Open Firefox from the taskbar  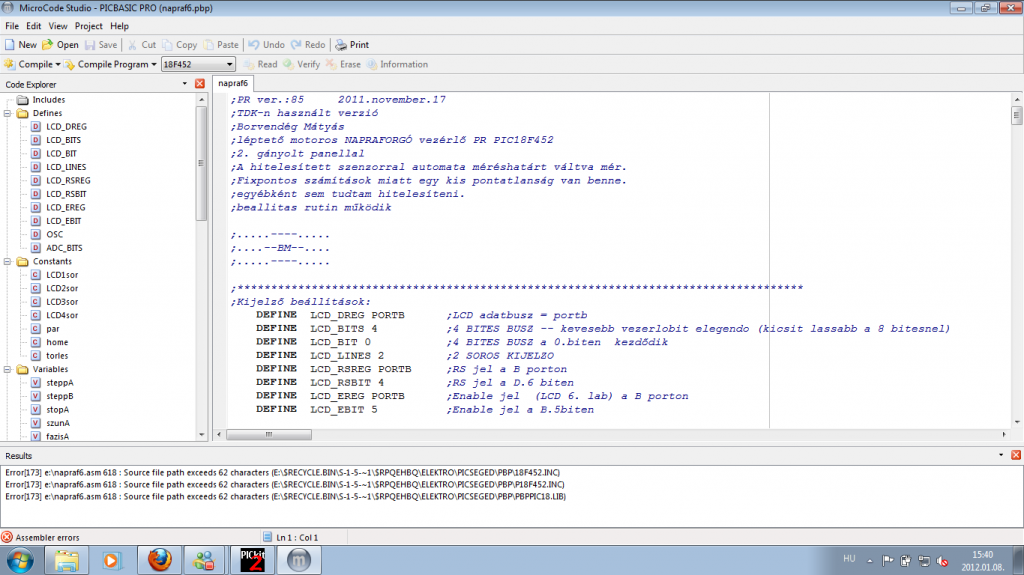[x=159, y=561]
